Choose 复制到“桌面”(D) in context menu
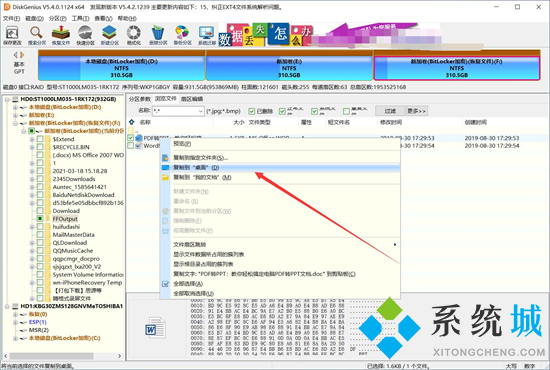The width and height of the screenshot is (550, 370). [280, 168]
